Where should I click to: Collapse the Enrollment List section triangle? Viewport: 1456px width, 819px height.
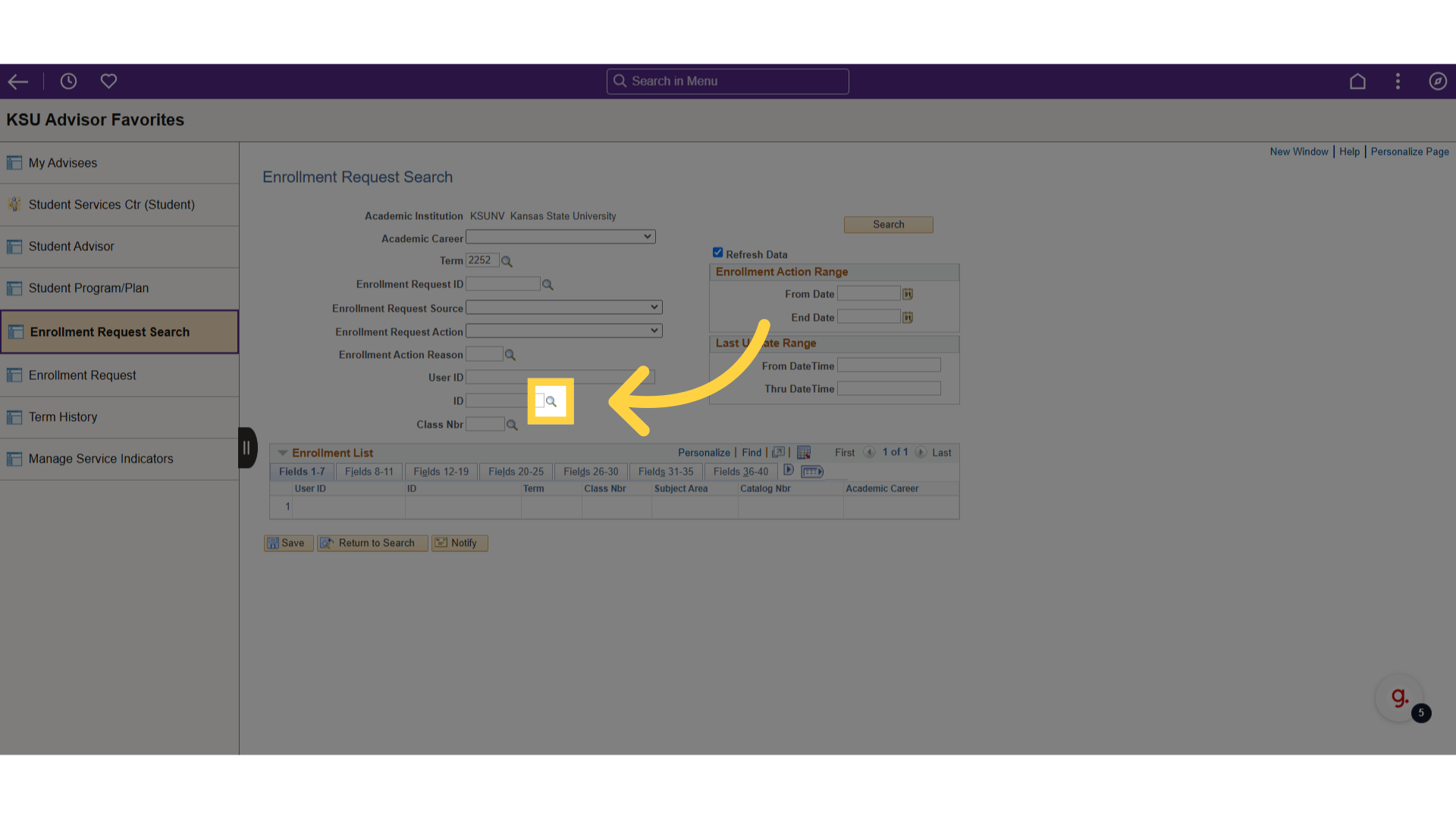[x=283, y=453]
